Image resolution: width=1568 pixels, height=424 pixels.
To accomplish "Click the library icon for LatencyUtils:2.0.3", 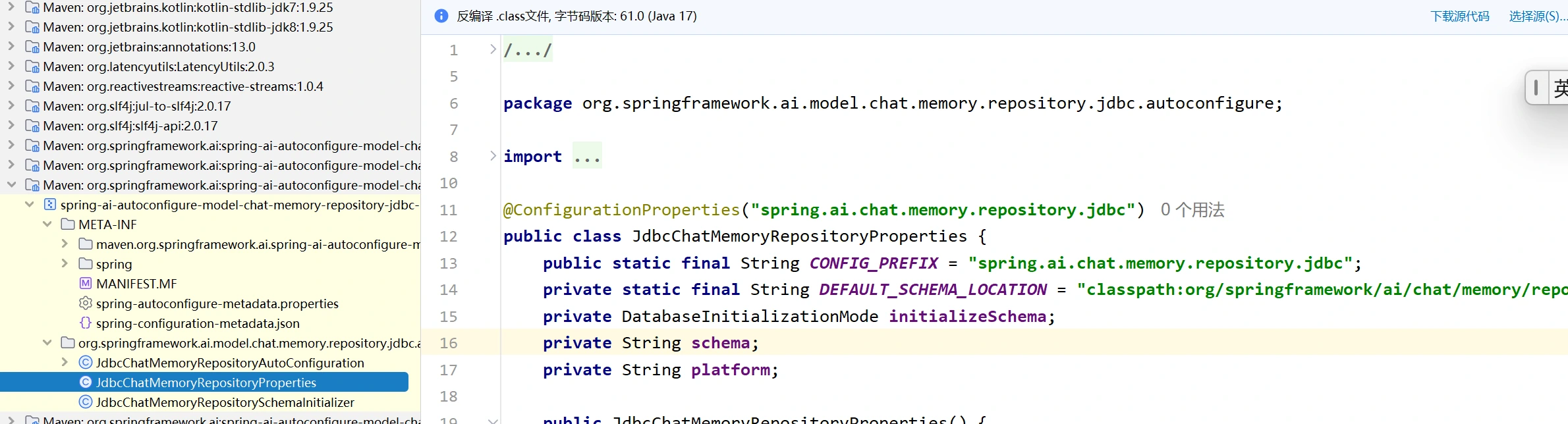I will pyautogui.click(x=32, y=67).
